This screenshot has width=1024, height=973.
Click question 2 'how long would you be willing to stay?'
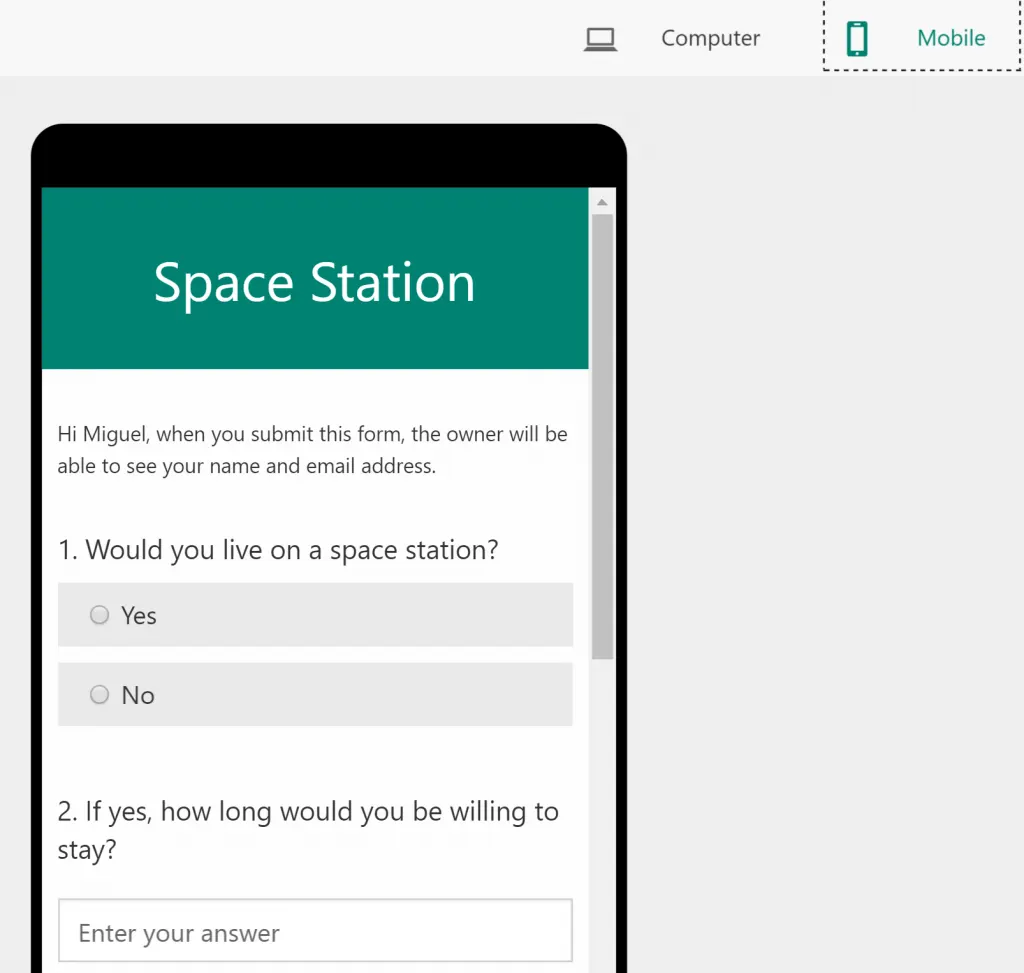click(x=308, y=830)
